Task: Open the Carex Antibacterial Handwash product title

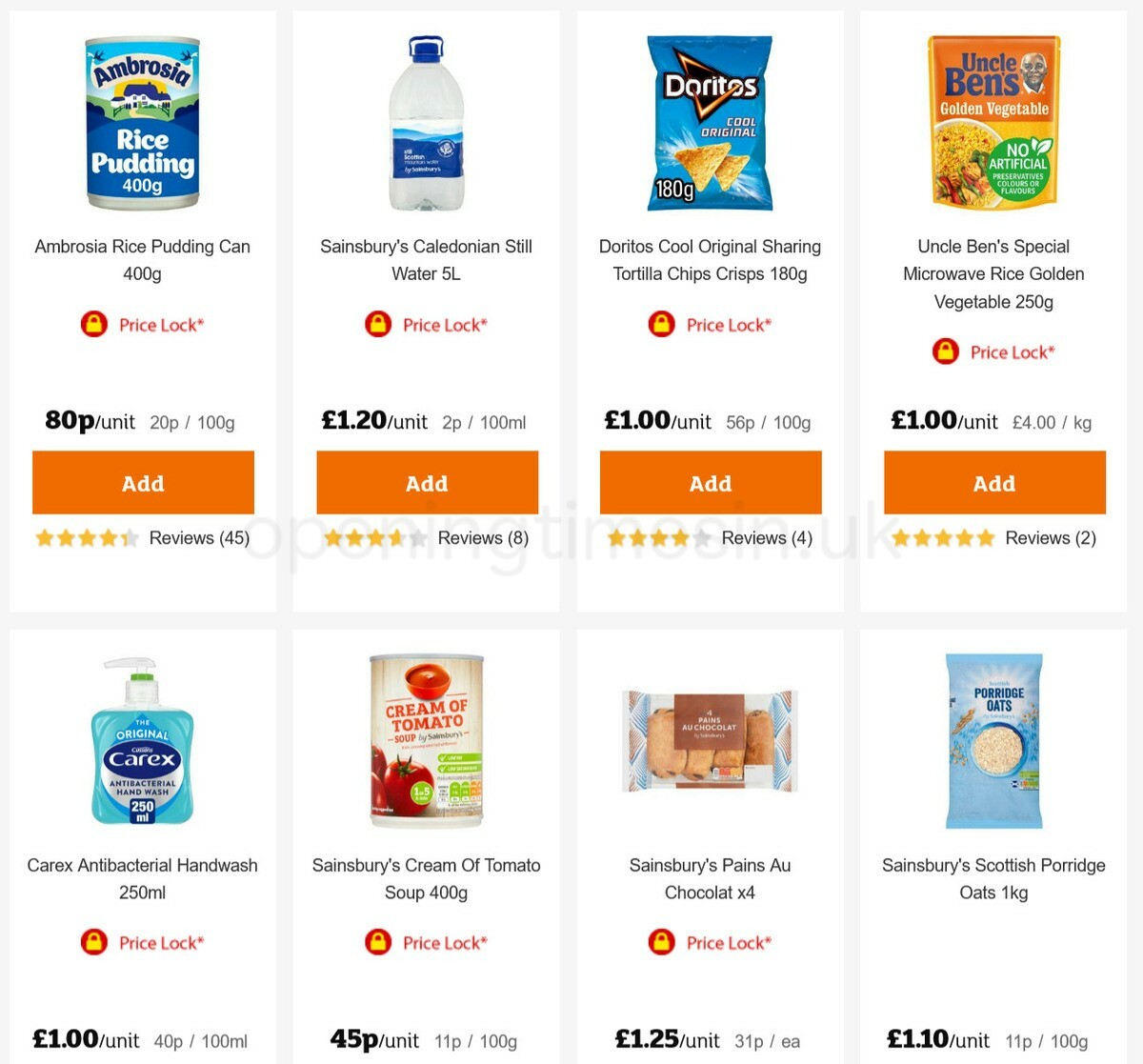Action: [143, 878]
